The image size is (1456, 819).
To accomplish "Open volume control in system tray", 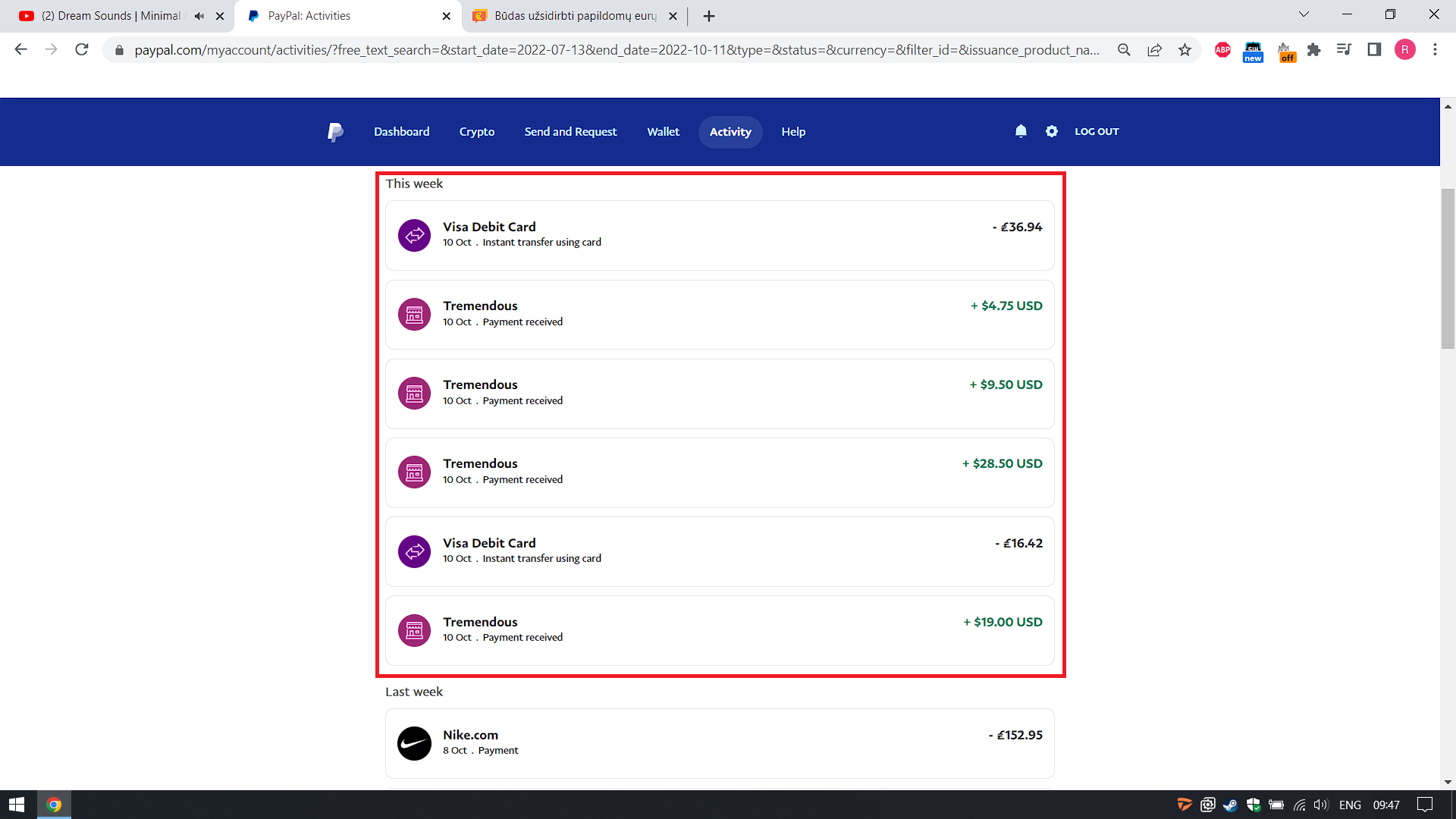I will pyautogui.click(x=1321, y=805).
